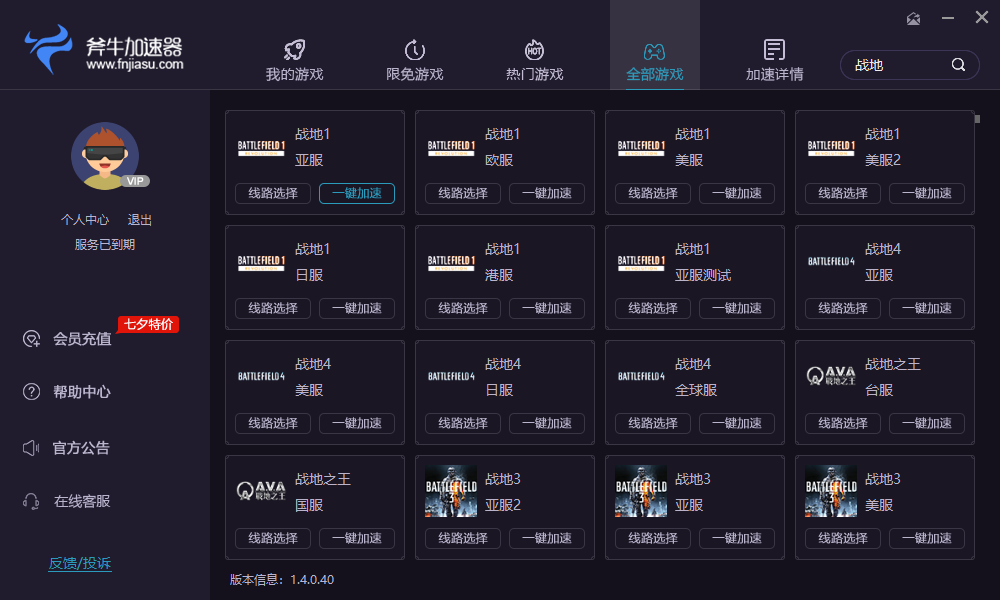Click 一键加速 for 战地1 亚服
This screenshot has width=1000, height=600.
pyautogui.click(x=357, y=193)
